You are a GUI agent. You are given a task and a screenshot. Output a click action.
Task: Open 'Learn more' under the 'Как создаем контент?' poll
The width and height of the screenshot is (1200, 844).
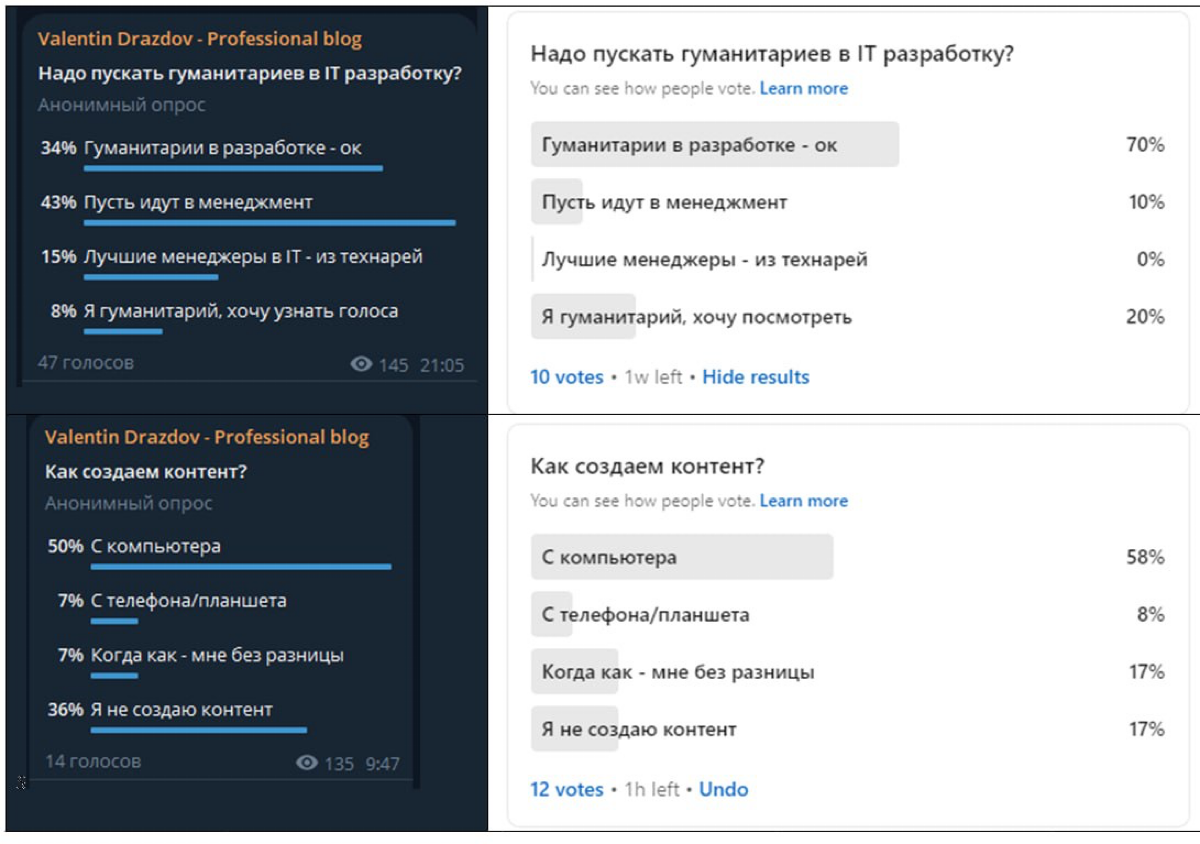tap(804, 500)
